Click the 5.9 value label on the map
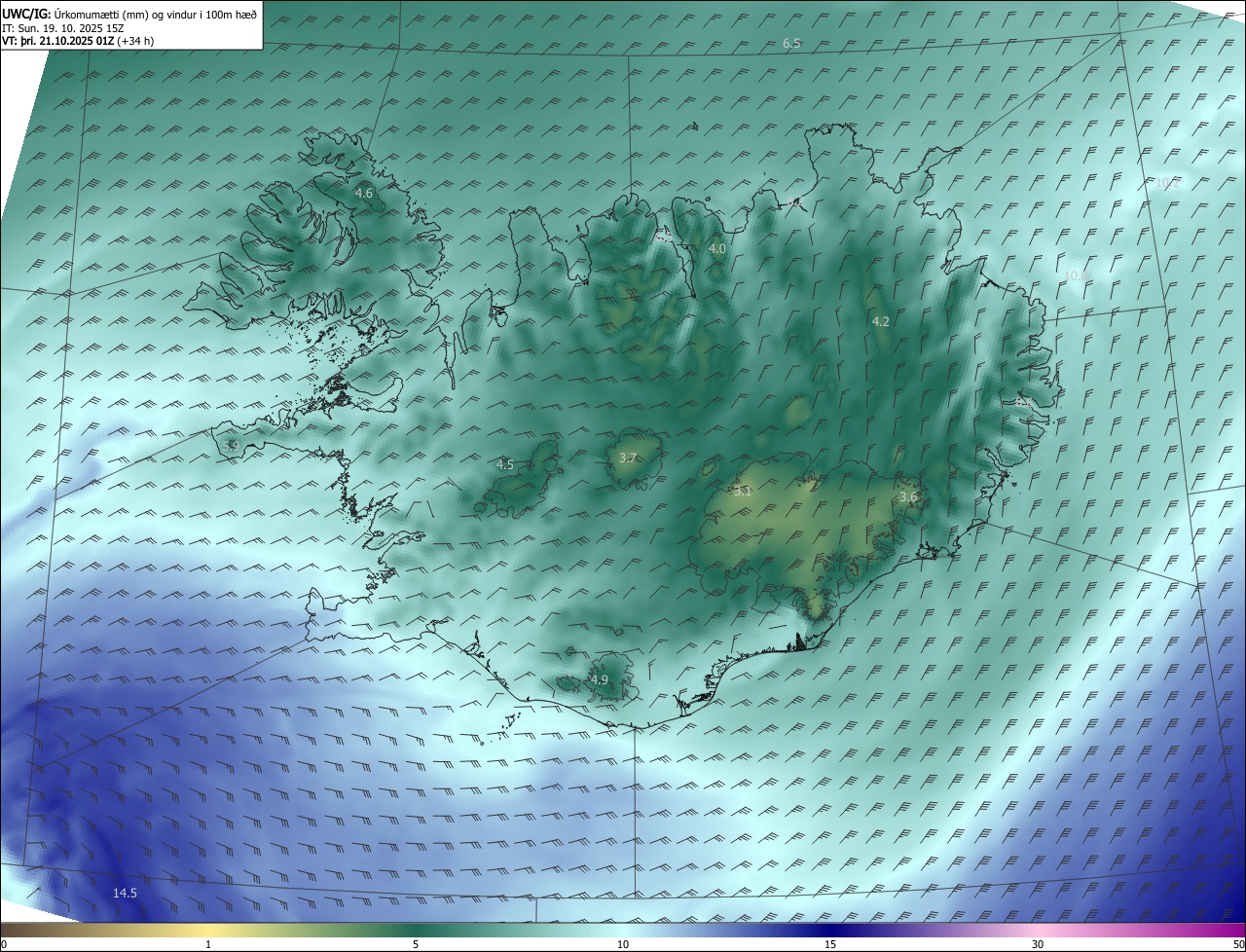 point(231,446)
